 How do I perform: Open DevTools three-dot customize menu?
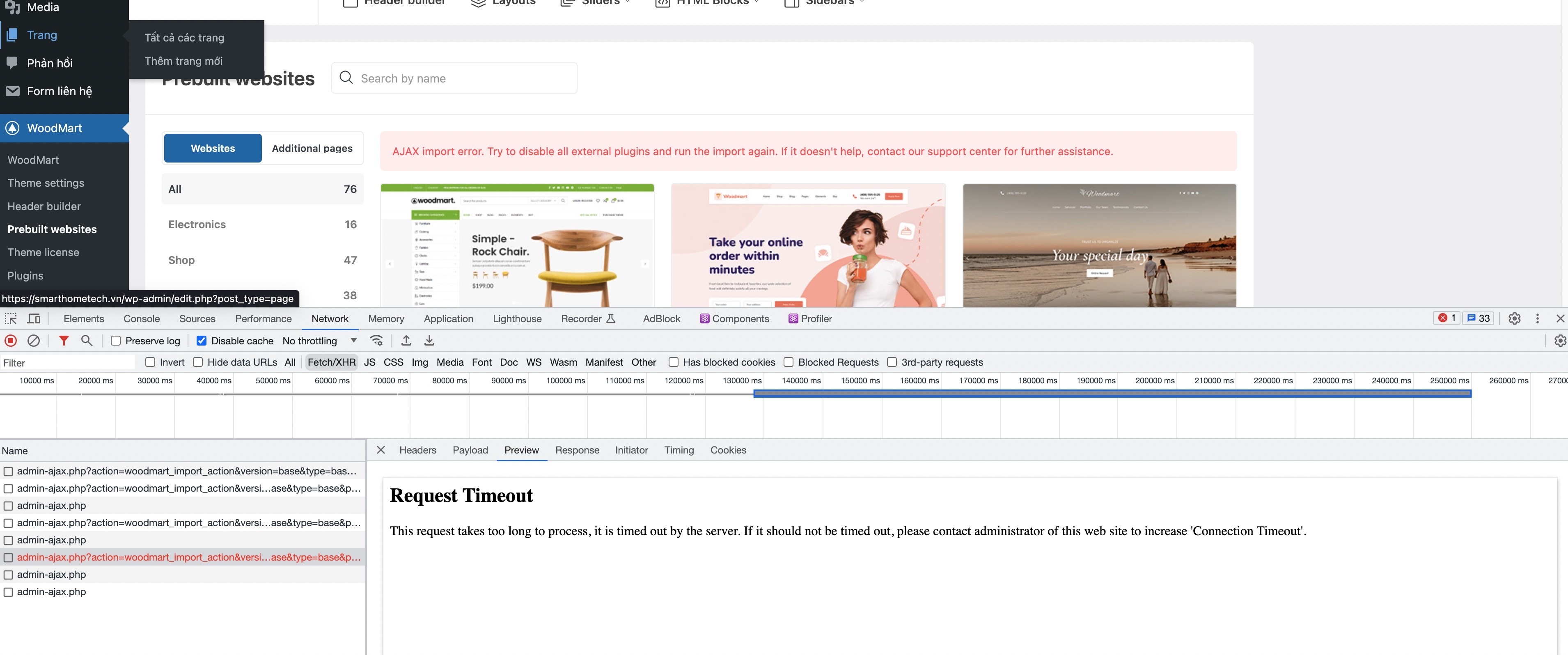(x=1537, y=318)
